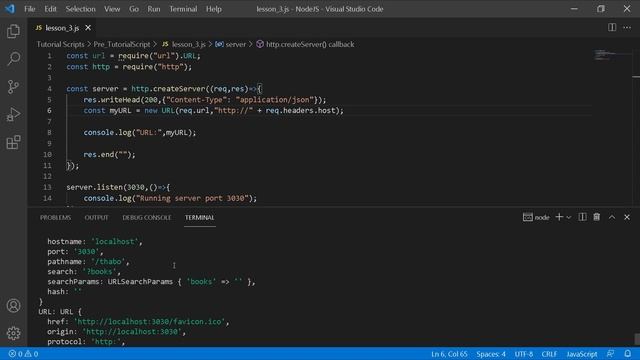Open notifications bell in status bar

click(x=627, y=354)
